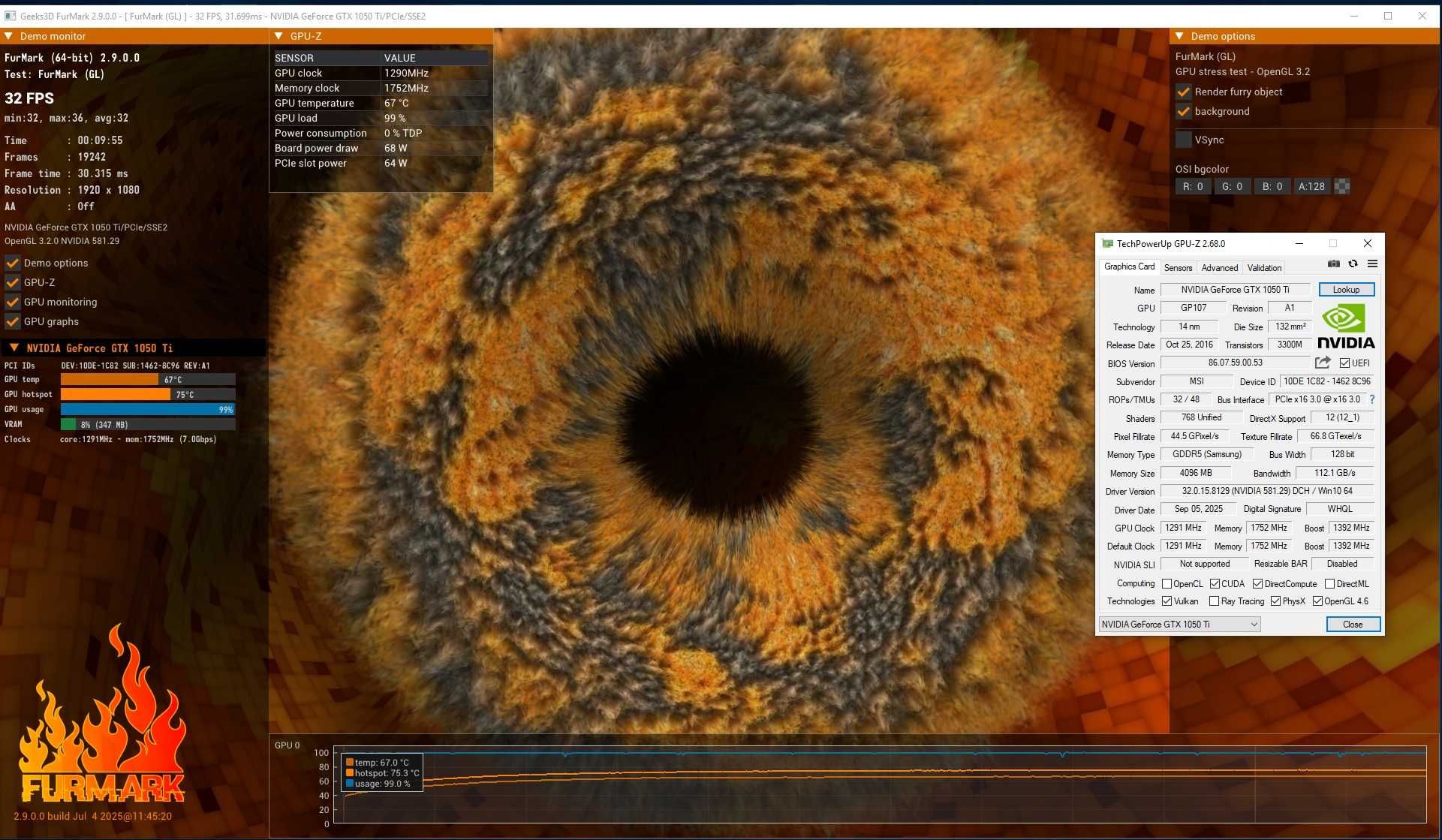Click the 32 FPS readout
Screen dimensions: 1442x840
[x=29, y=98]
